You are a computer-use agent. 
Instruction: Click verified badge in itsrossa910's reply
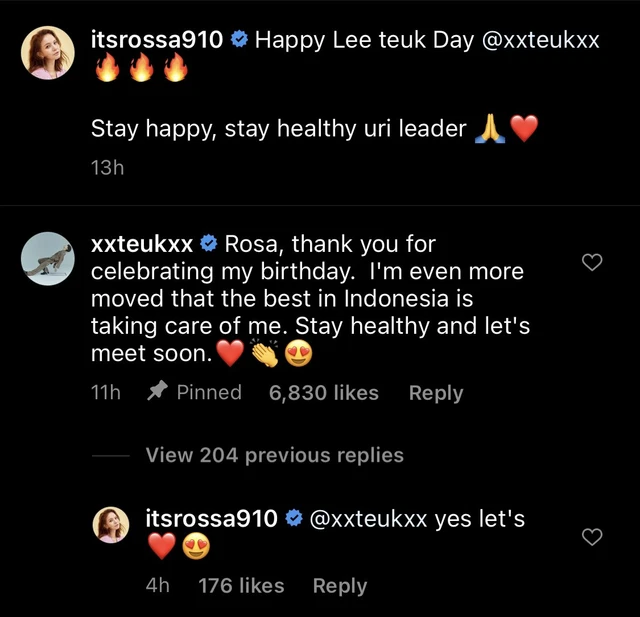[x=293, y=518]
